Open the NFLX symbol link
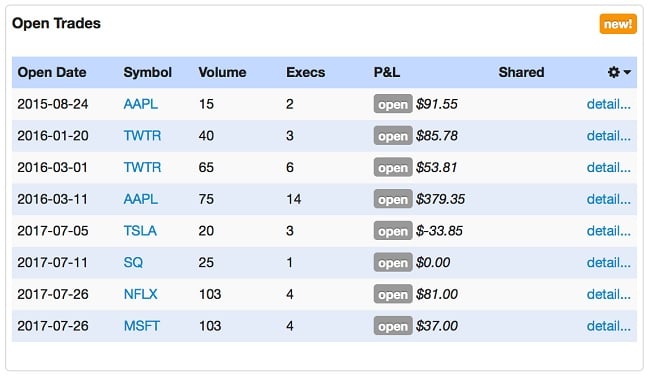The height and width of the screenshot is (377, 650). [141, 294]
